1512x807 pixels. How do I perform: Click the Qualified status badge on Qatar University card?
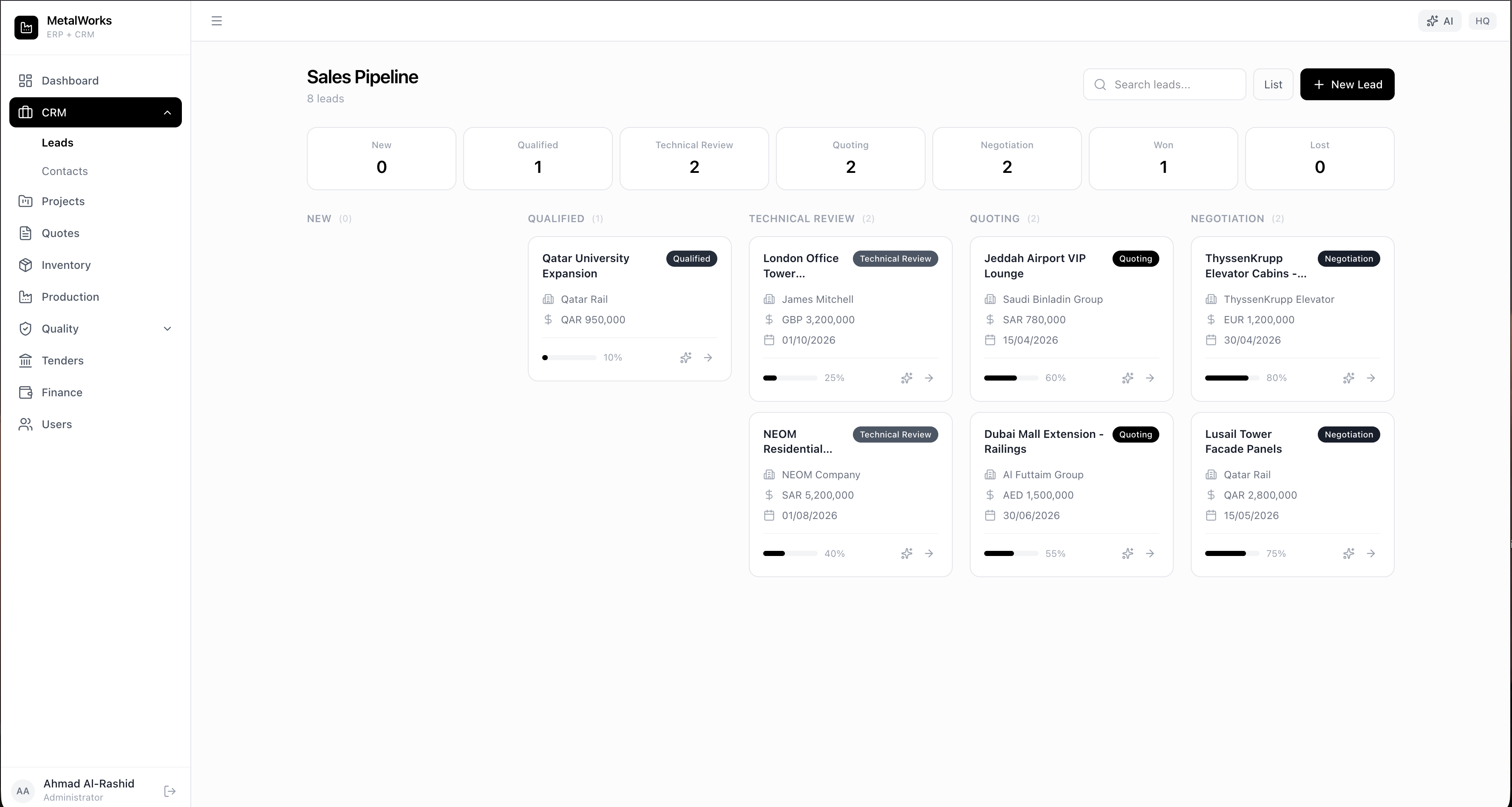tap(691, 259)
